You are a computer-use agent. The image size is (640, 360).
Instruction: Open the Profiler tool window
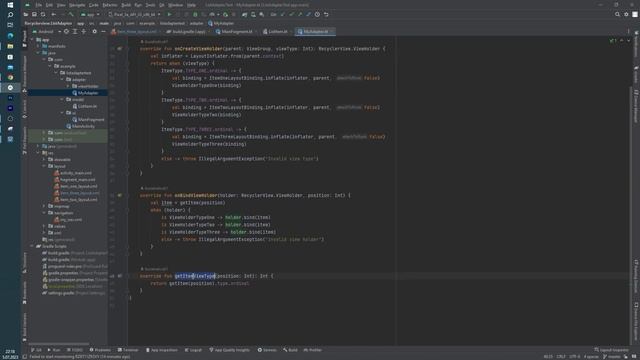pos(313,350)
